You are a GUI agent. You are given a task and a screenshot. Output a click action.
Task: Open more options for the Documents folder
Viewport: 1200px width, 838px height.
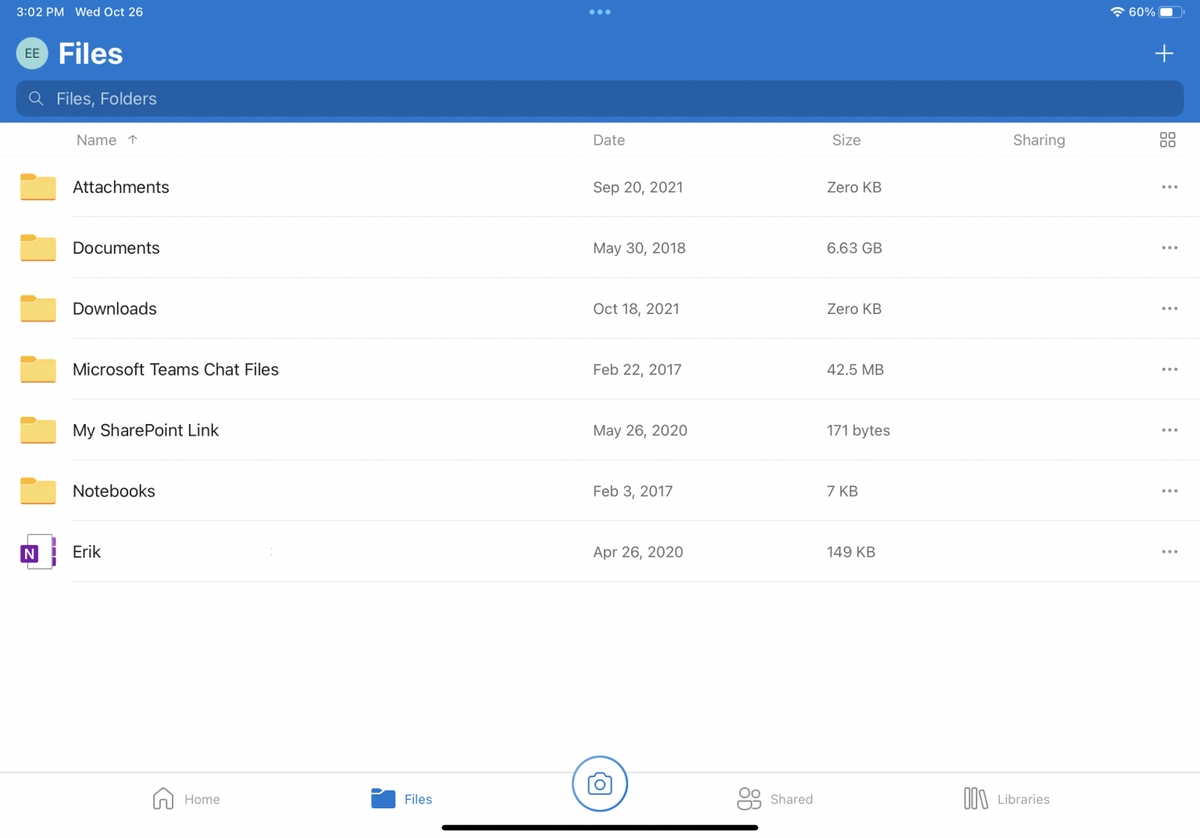point(1169,247)
